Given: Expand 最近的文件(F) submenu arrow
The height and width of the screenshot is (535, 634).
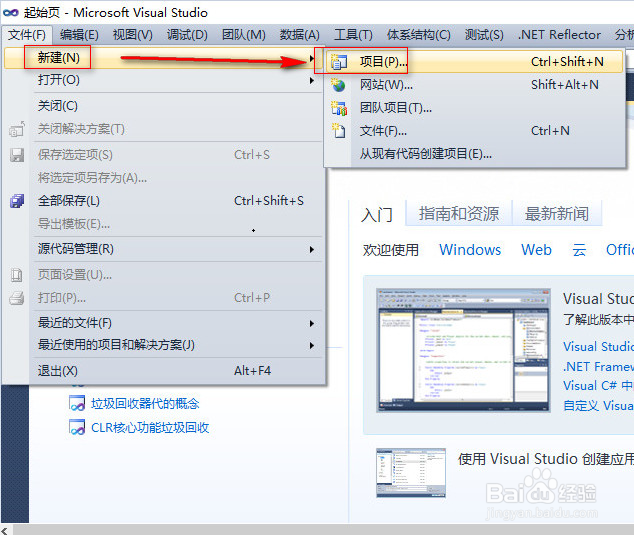Looking at the screenshot, I should click(311, 324).
